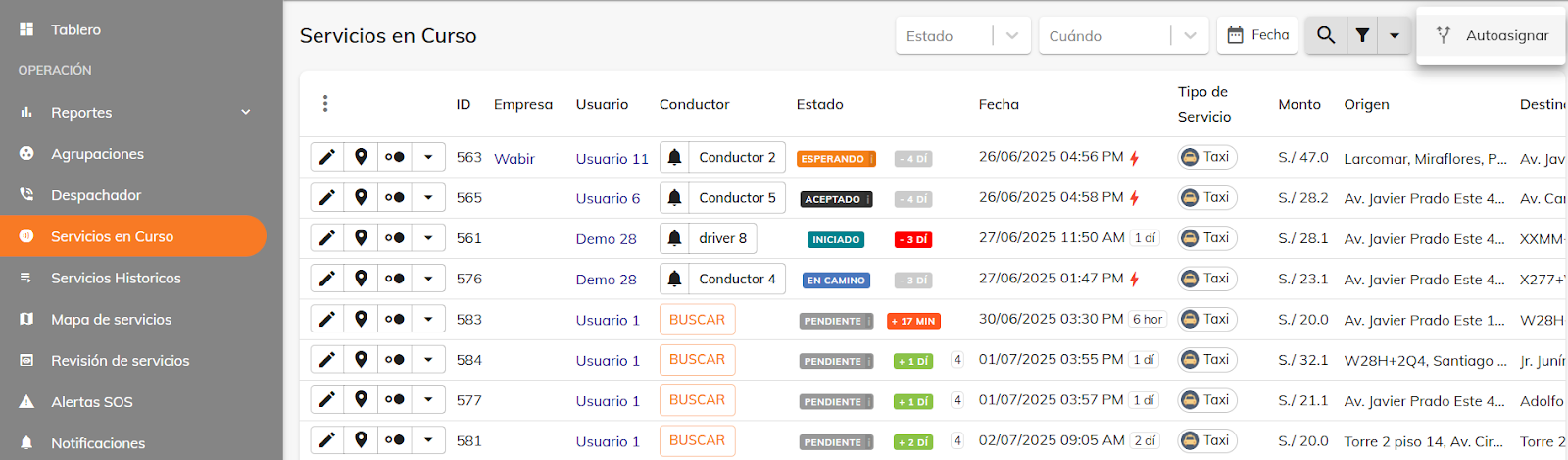Edit service 581 with the pencil icon

(327, 440)
